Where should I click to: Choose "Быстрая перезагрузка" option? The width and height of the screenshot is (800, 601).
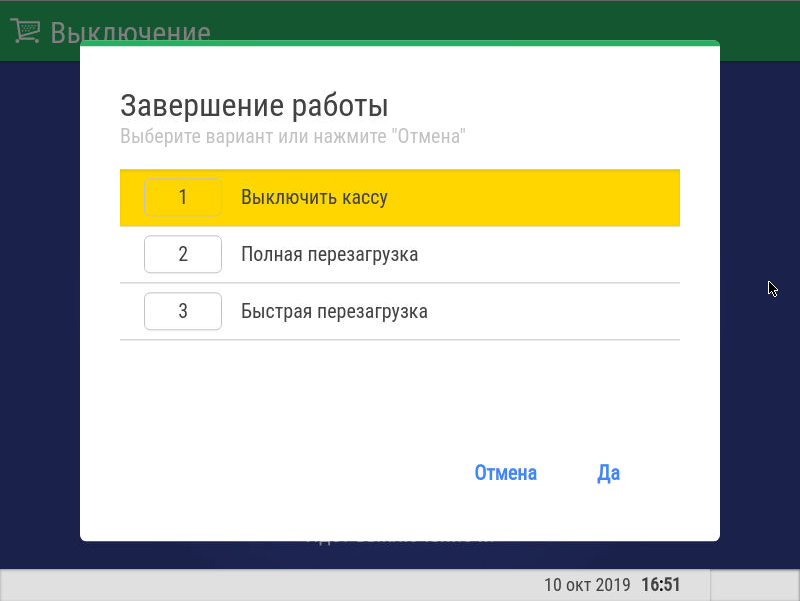(399, 311)
